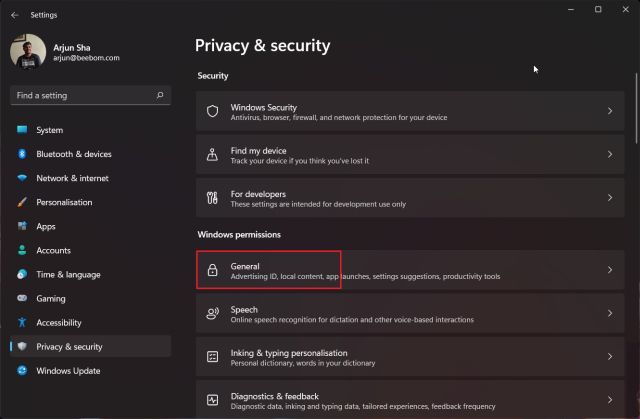Viewport: 640px width, 419px height.
Task: Open Speech settings label
Action: click(x=244, y=310)
